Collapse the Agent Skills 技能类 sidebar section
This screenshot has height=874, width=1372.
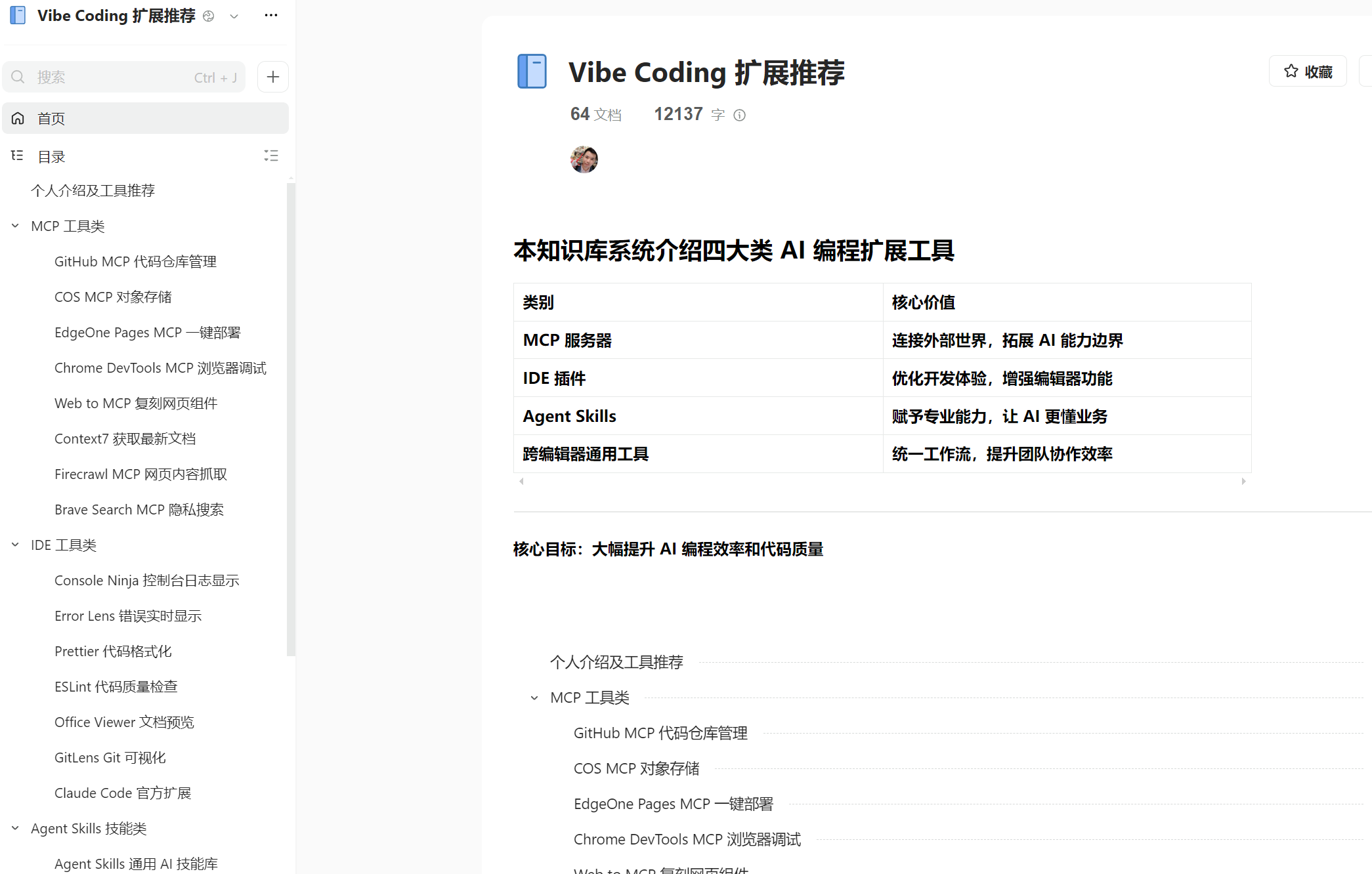point(15,829)
